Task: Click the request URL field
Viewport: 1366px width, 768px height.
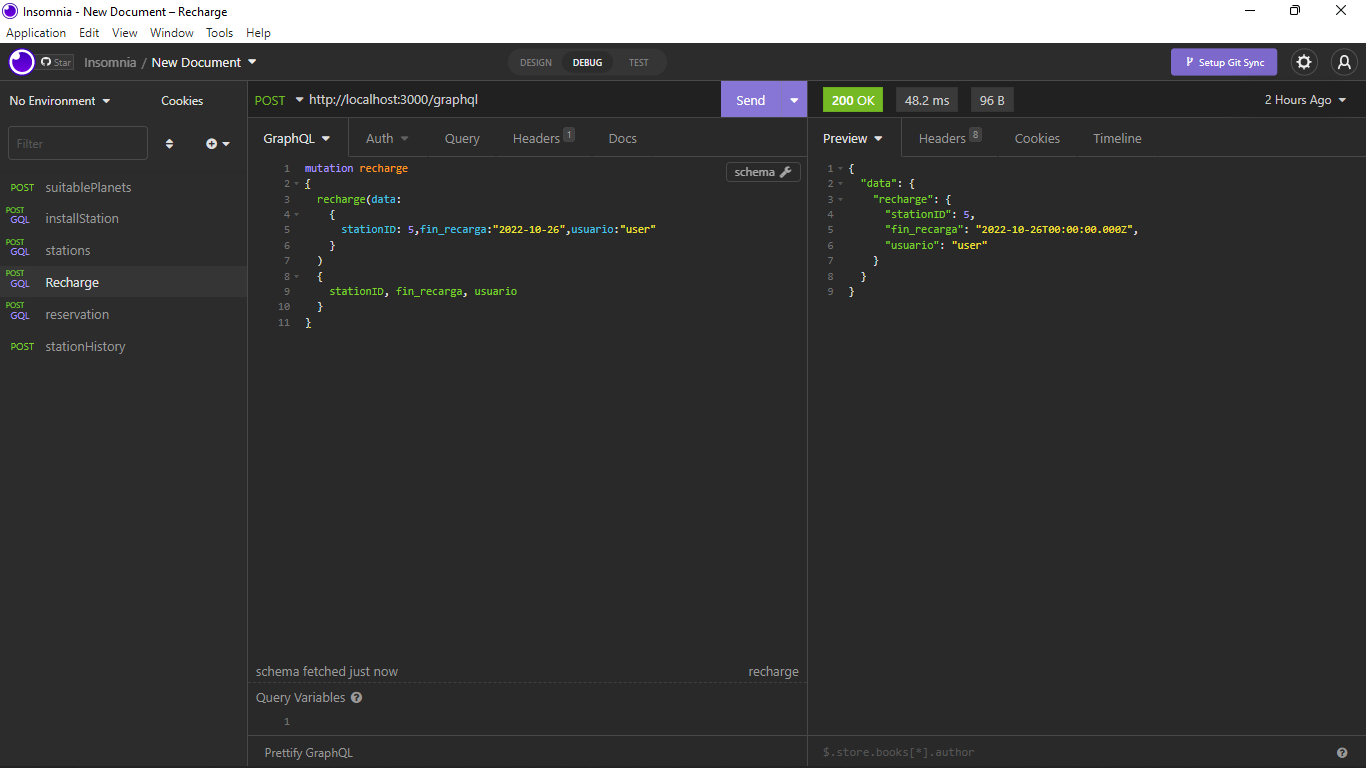Action: point(512,100)
